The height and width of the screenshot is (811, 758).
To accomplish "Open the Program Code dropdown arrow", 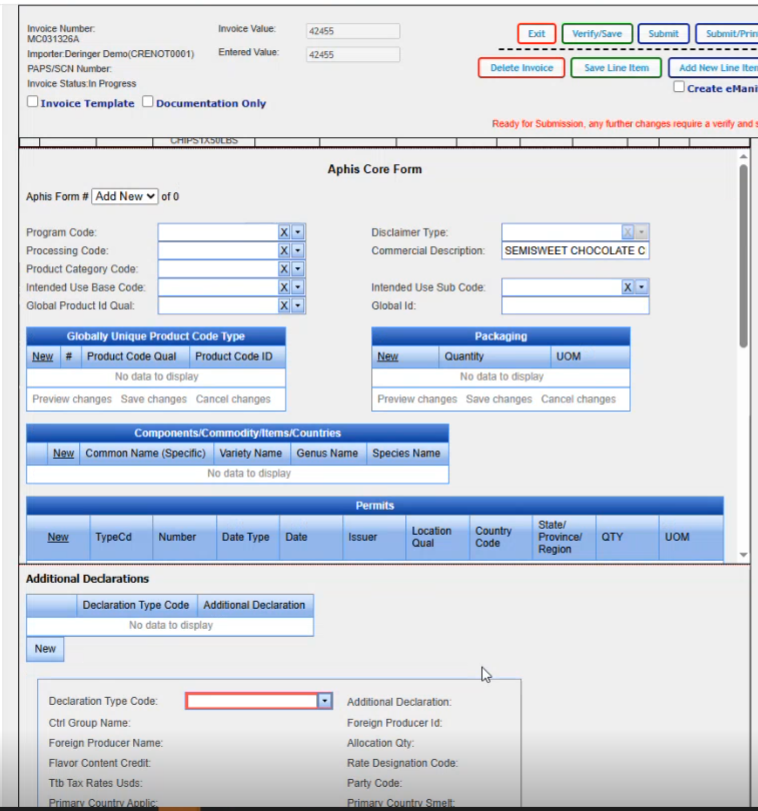I will (x=298, y=232).
